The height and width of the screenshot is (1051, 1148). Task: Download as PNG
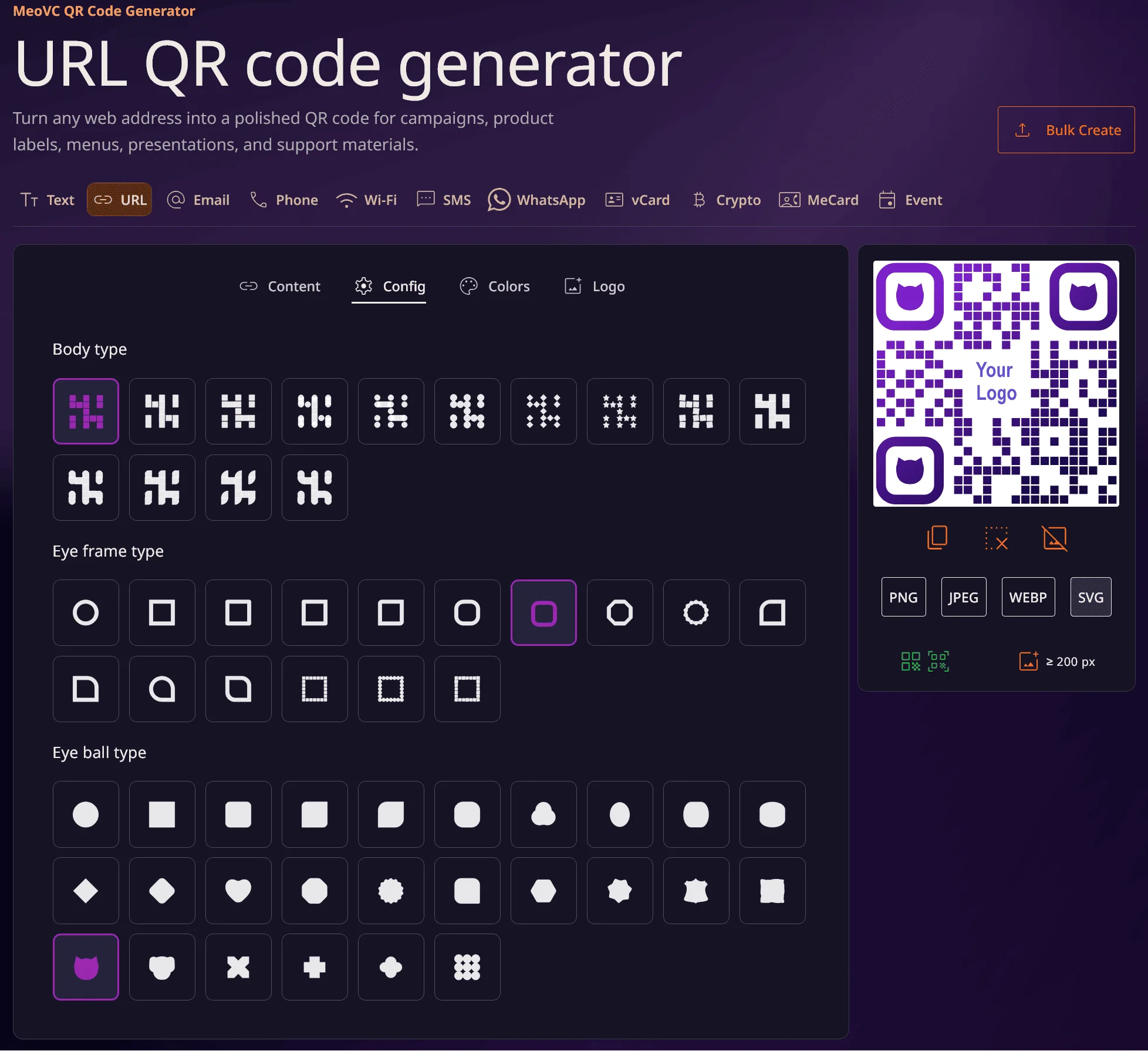click(903, 597)
